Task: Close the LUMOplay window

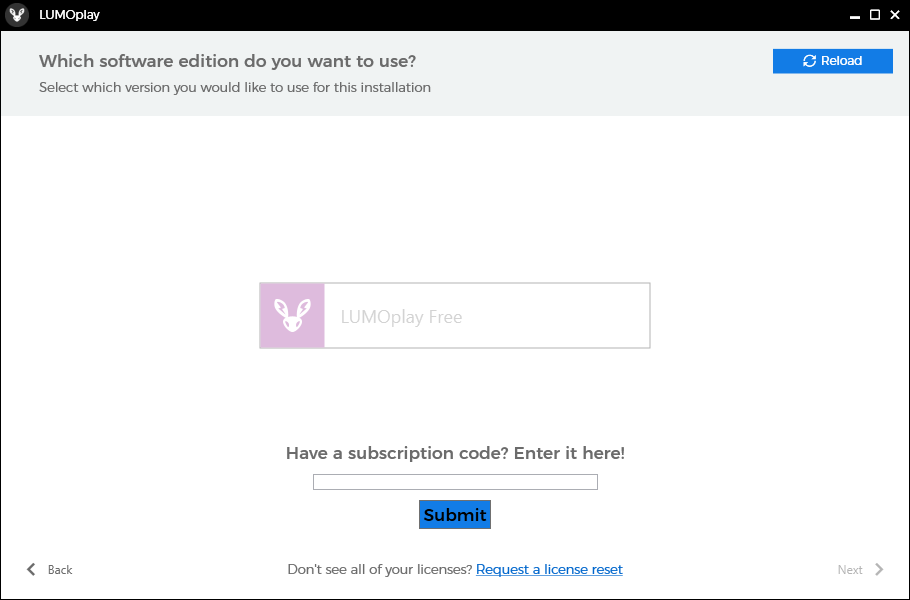Action: click(895, 15)
